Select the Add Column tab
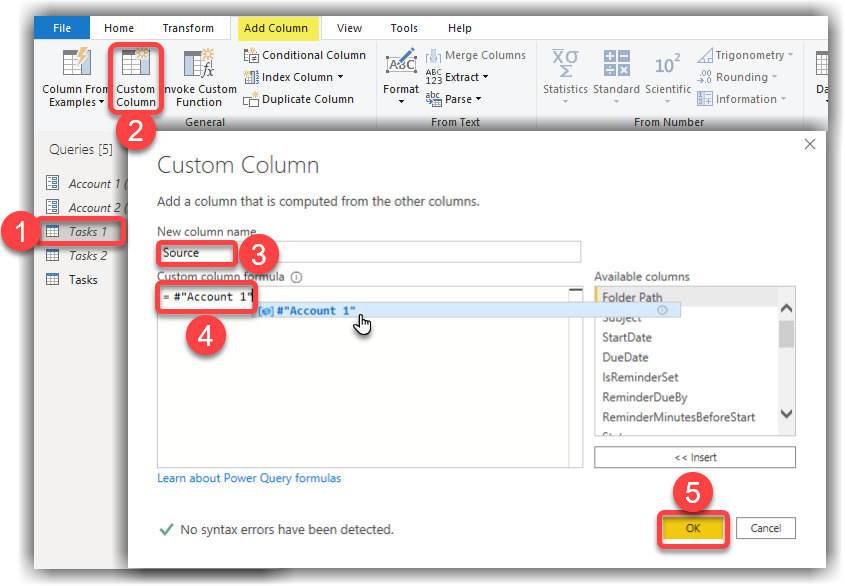Viewport: 845px width, 586px height. [276, 28]
